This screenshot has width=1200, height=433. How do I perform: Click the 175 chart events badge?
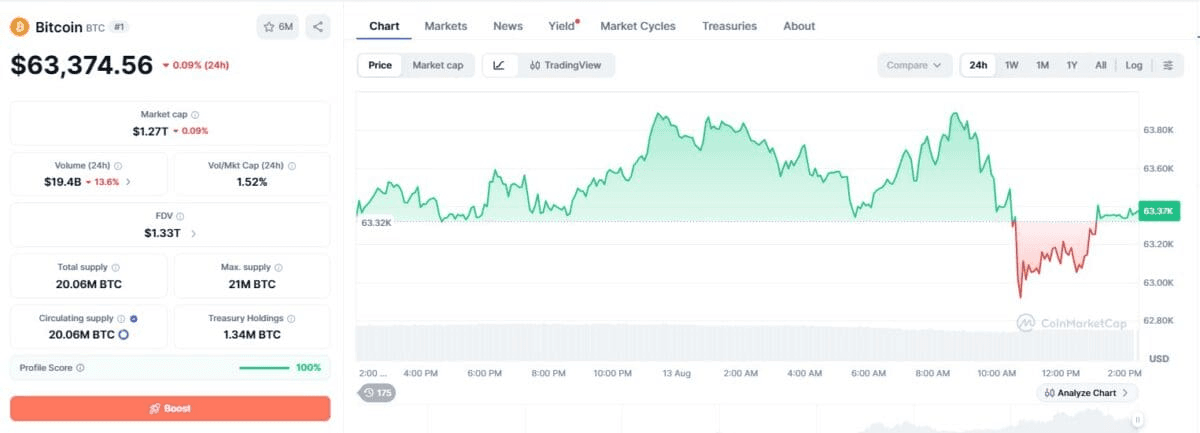378,393
